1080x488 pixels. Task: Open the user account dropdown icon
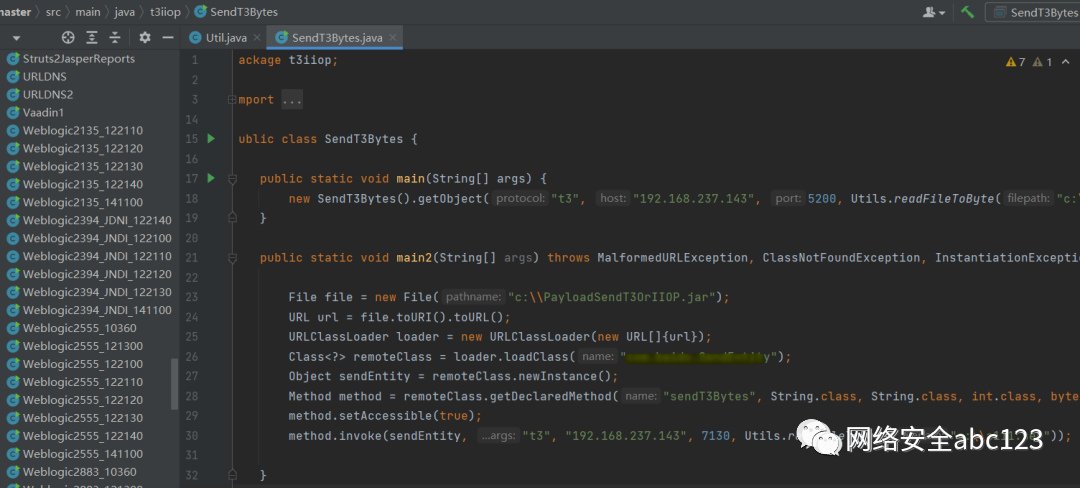point(933,12)
